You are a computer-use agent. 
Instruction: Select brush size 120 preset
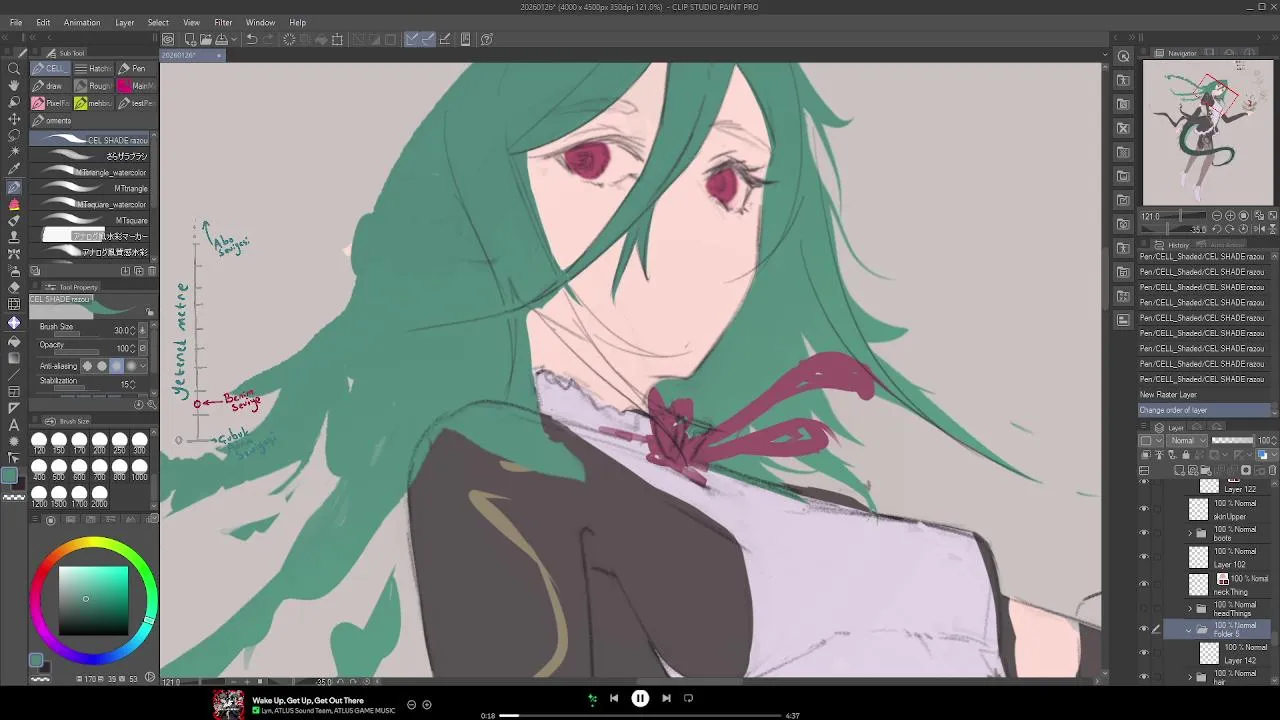point(39,442)
